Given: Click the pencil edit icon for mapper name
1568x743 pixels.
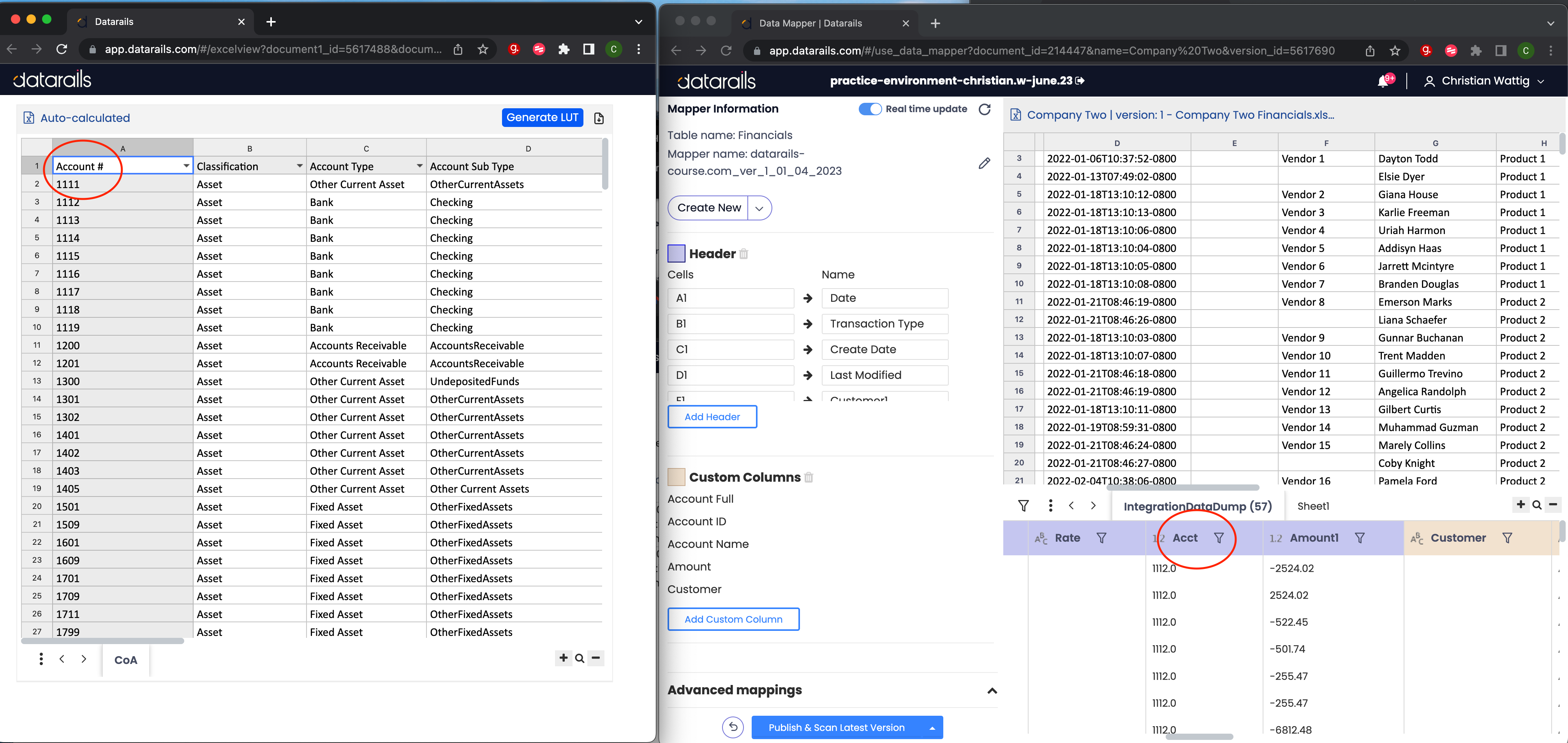Looking at the screenshot, I should tap(984, 163).
